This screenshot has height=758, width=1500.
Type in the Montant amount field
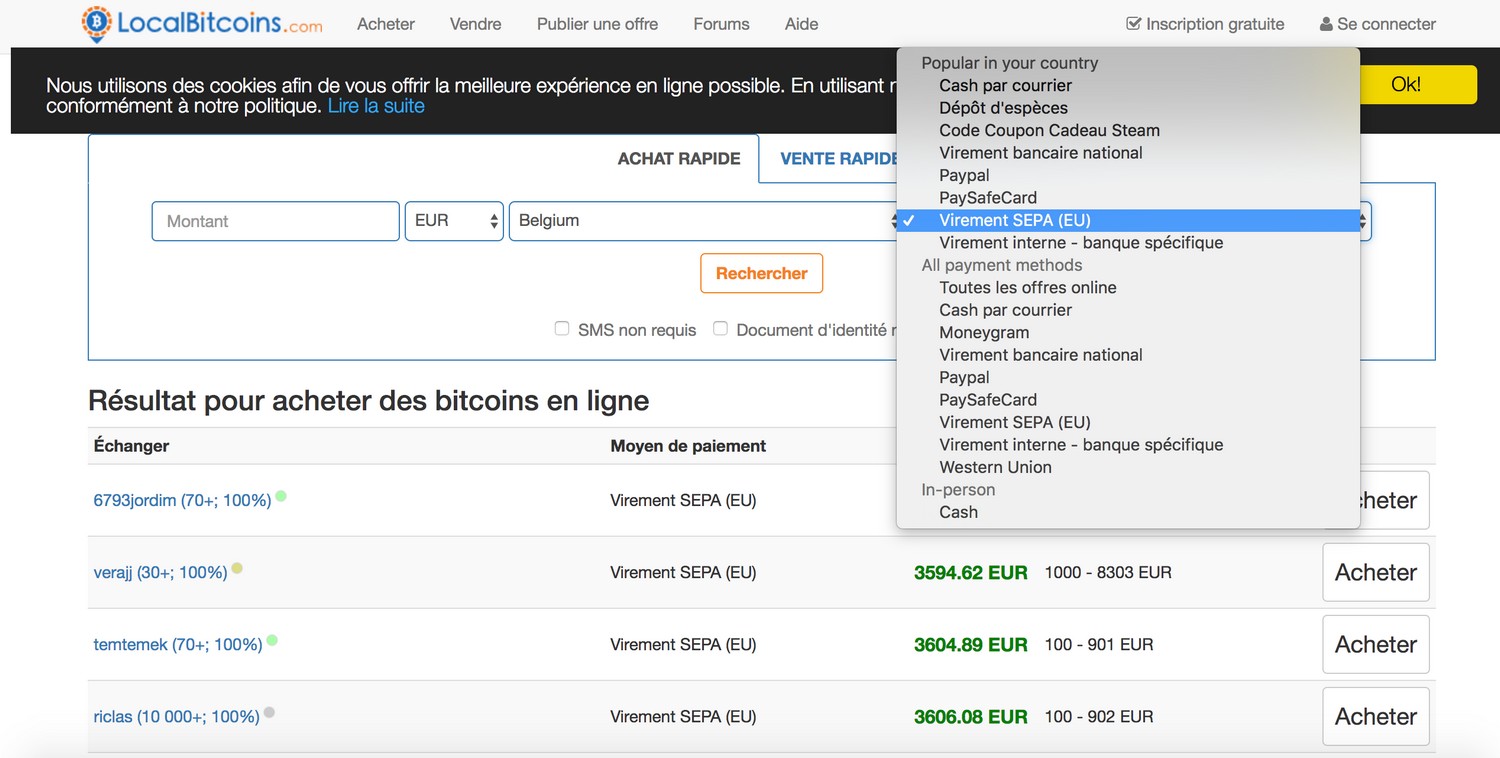(275, 221)
